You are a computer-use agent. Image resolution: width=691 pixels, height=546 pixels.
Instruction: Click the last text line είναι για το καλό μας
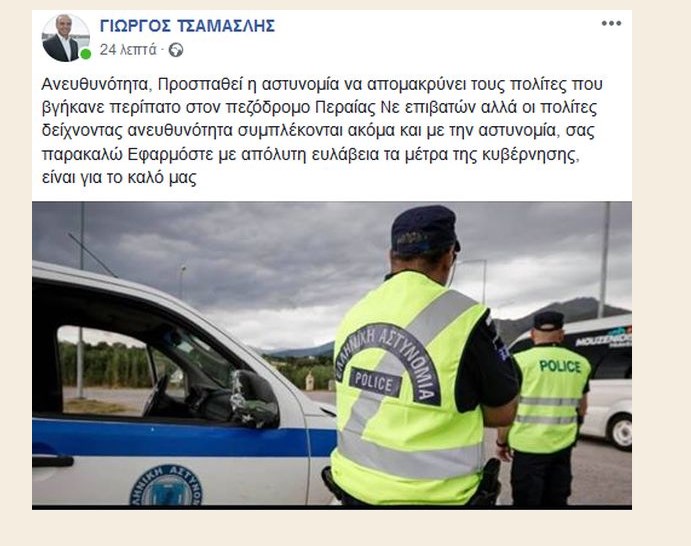pyautogui.click(x=119, y=178)
